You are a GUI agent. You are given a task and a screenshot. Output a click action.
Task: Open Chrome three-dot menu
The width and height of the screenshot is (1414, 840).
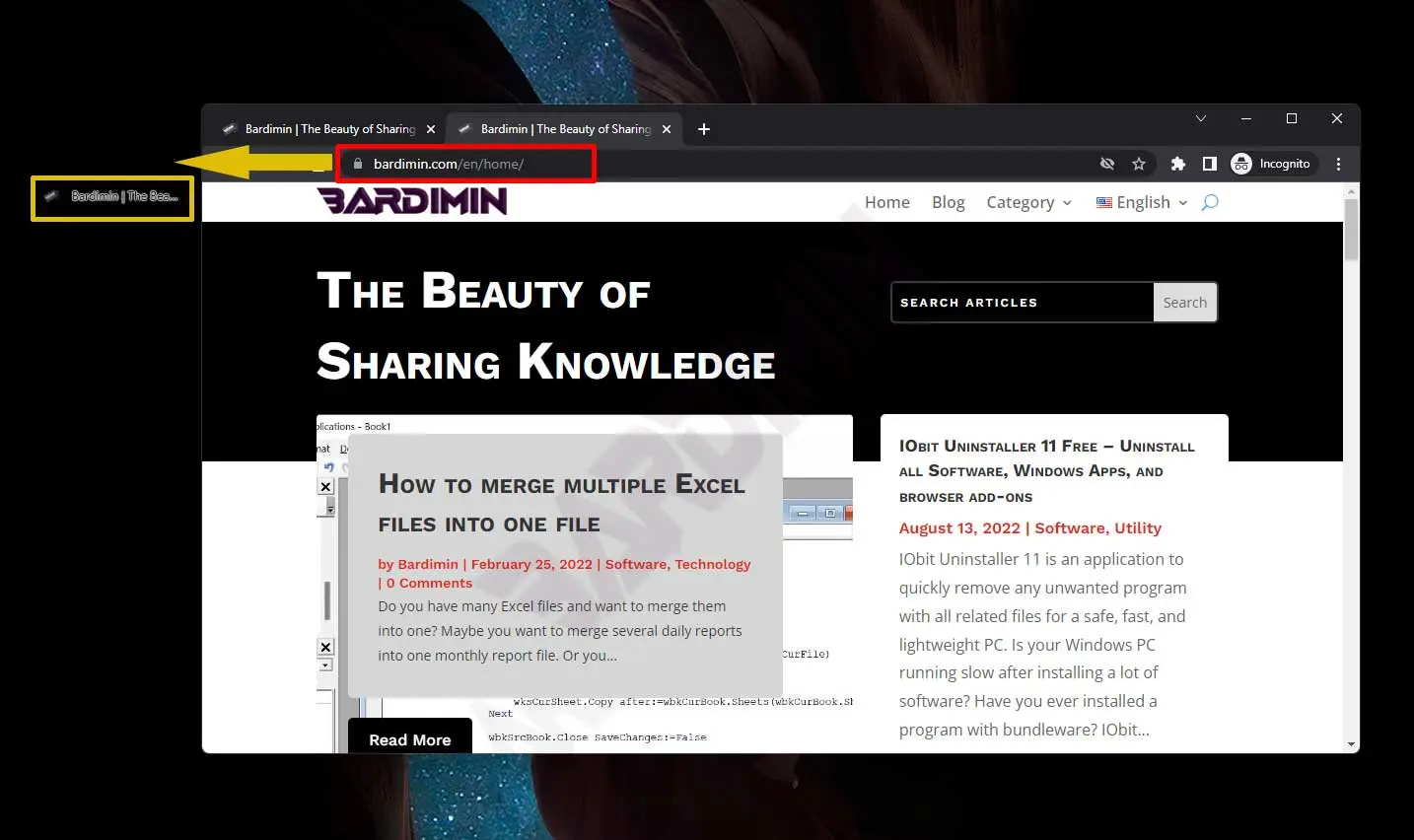[1338, 164]
